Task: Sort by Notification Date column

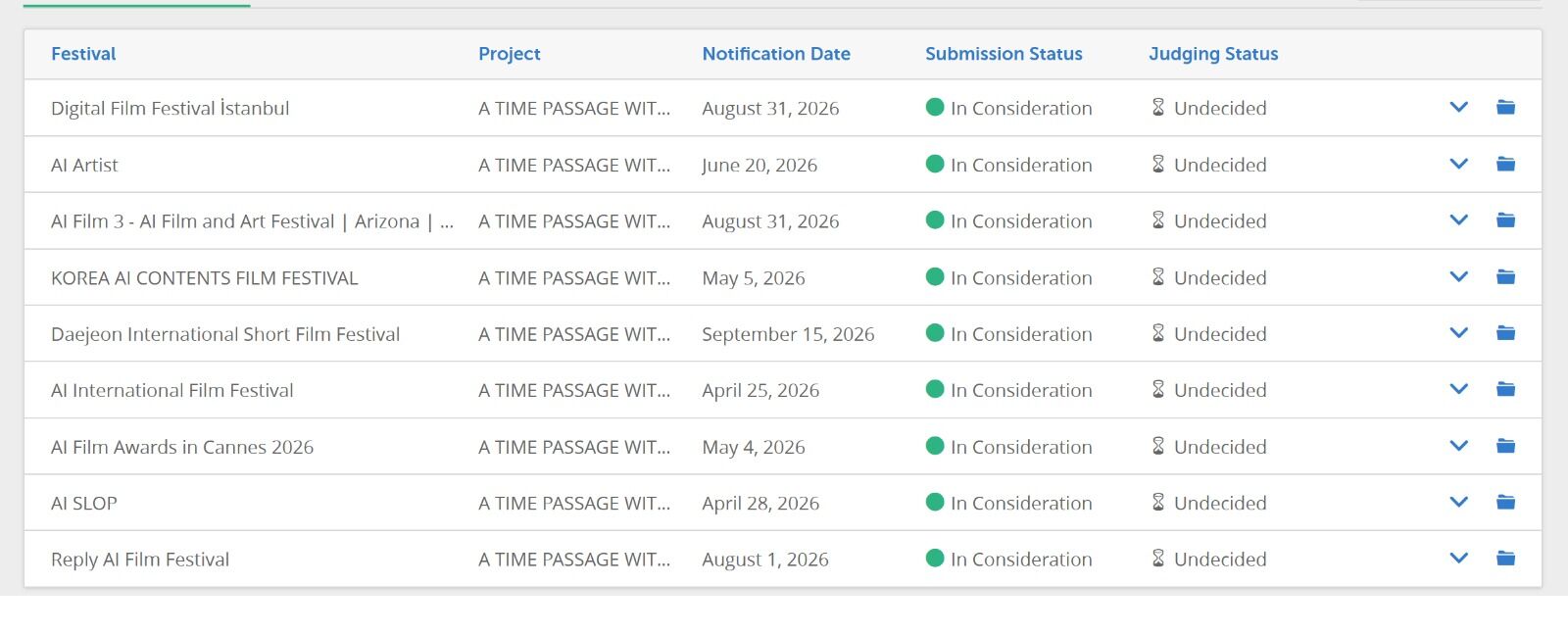Action: pos(775,54)
